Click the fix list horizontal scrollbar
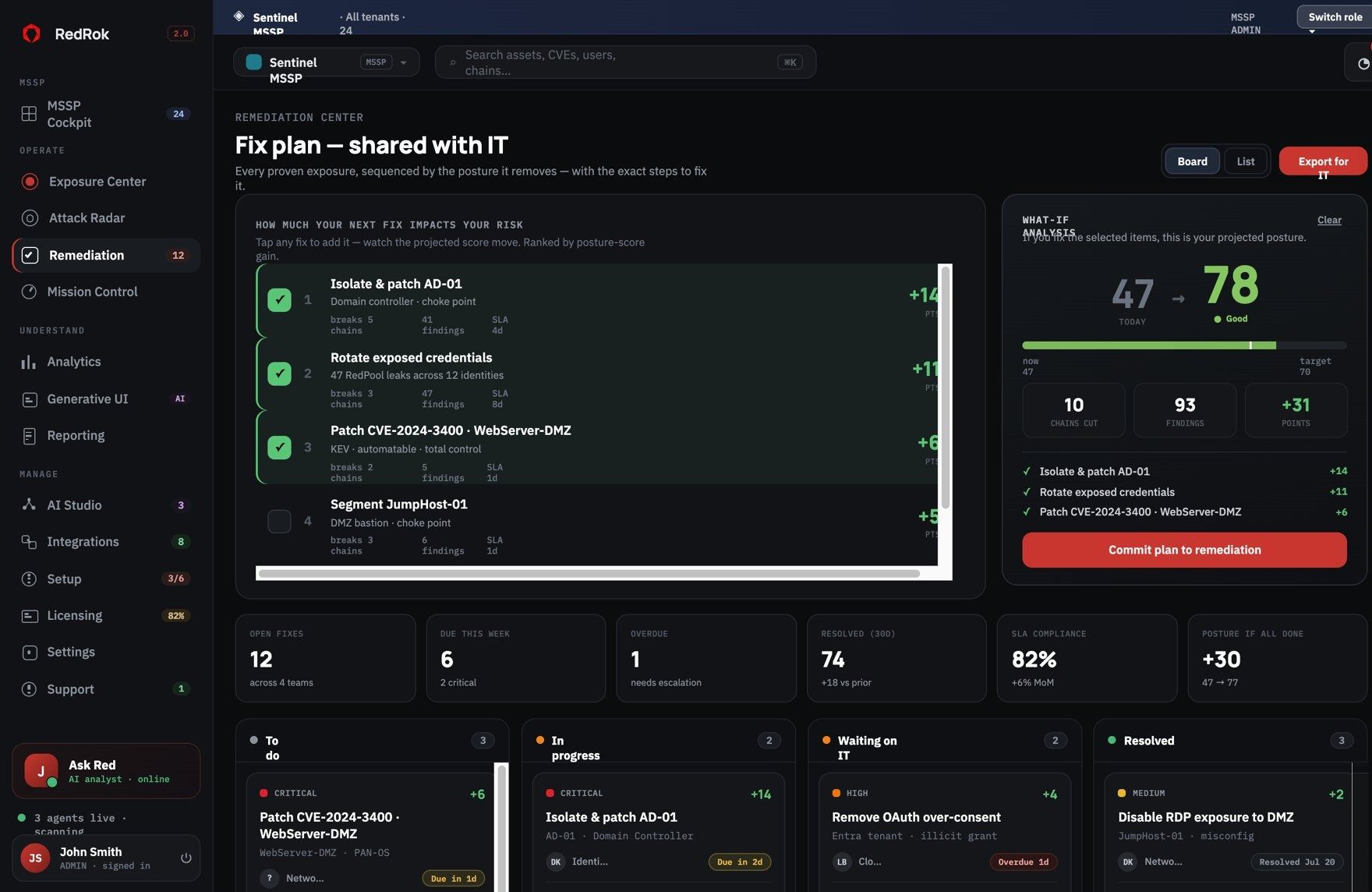The height and width of the screenshot is (892, 1372). (x=589, y=574)
